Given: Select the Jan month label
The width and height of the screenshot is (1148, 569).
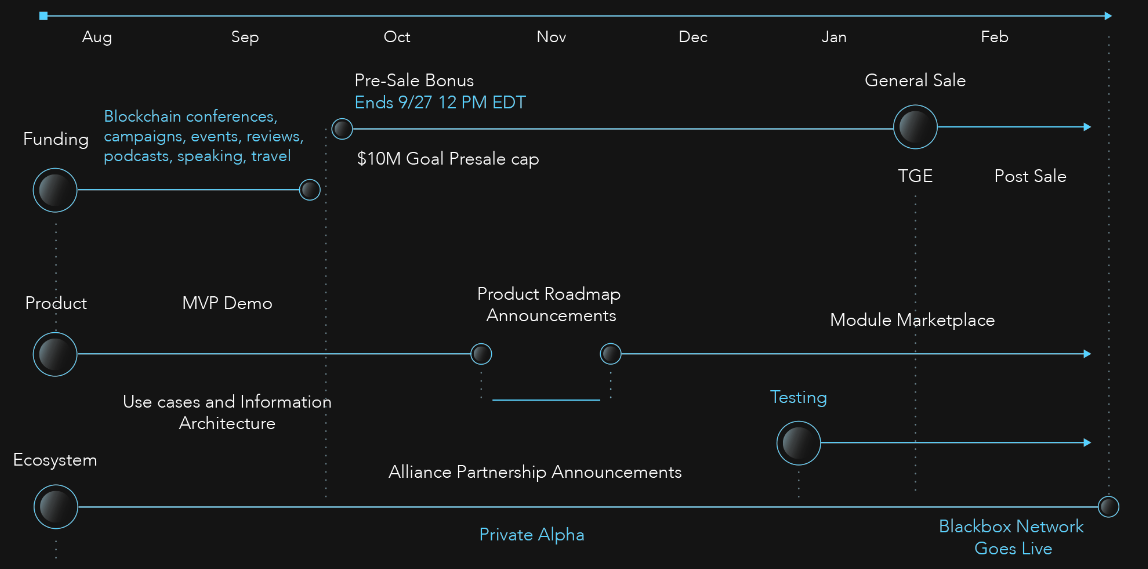Looking at the screenshot, I should 834,37.
